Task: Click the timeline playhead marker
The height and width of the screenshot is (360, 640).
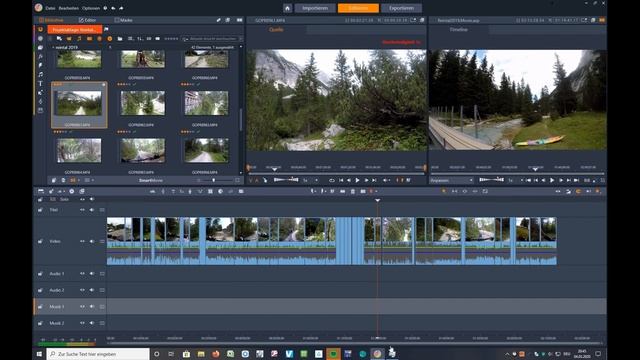Action: coord(378,200)
